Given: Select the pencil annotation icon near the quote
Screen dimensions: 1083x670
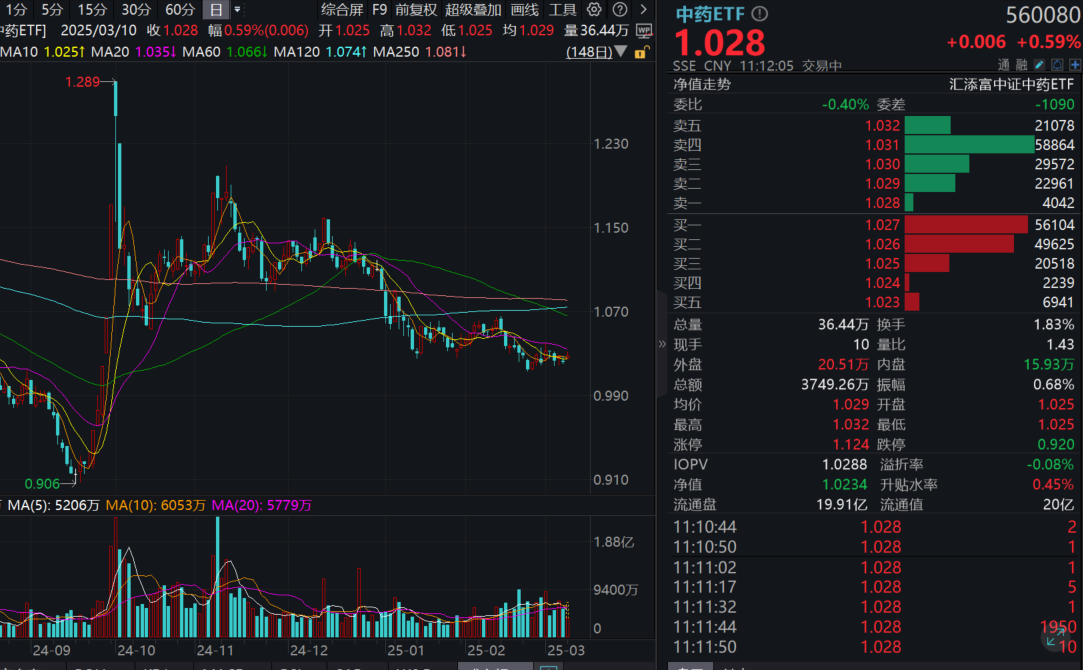Looking at the screenshot, I should click(1039, 64).
